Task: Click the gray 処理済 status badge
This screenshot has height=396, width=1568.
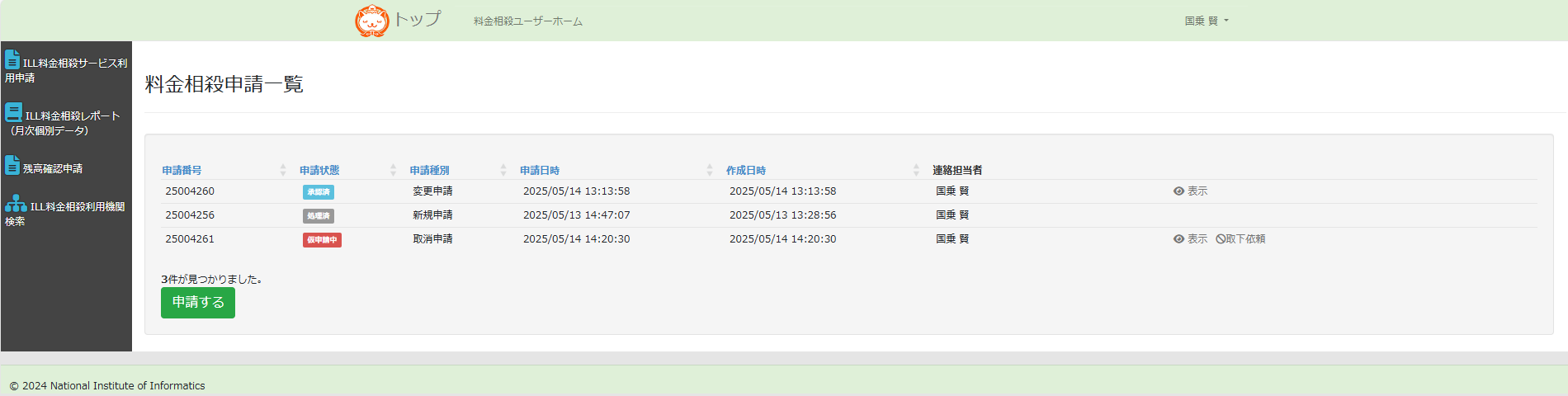Action: pos(319,216)
